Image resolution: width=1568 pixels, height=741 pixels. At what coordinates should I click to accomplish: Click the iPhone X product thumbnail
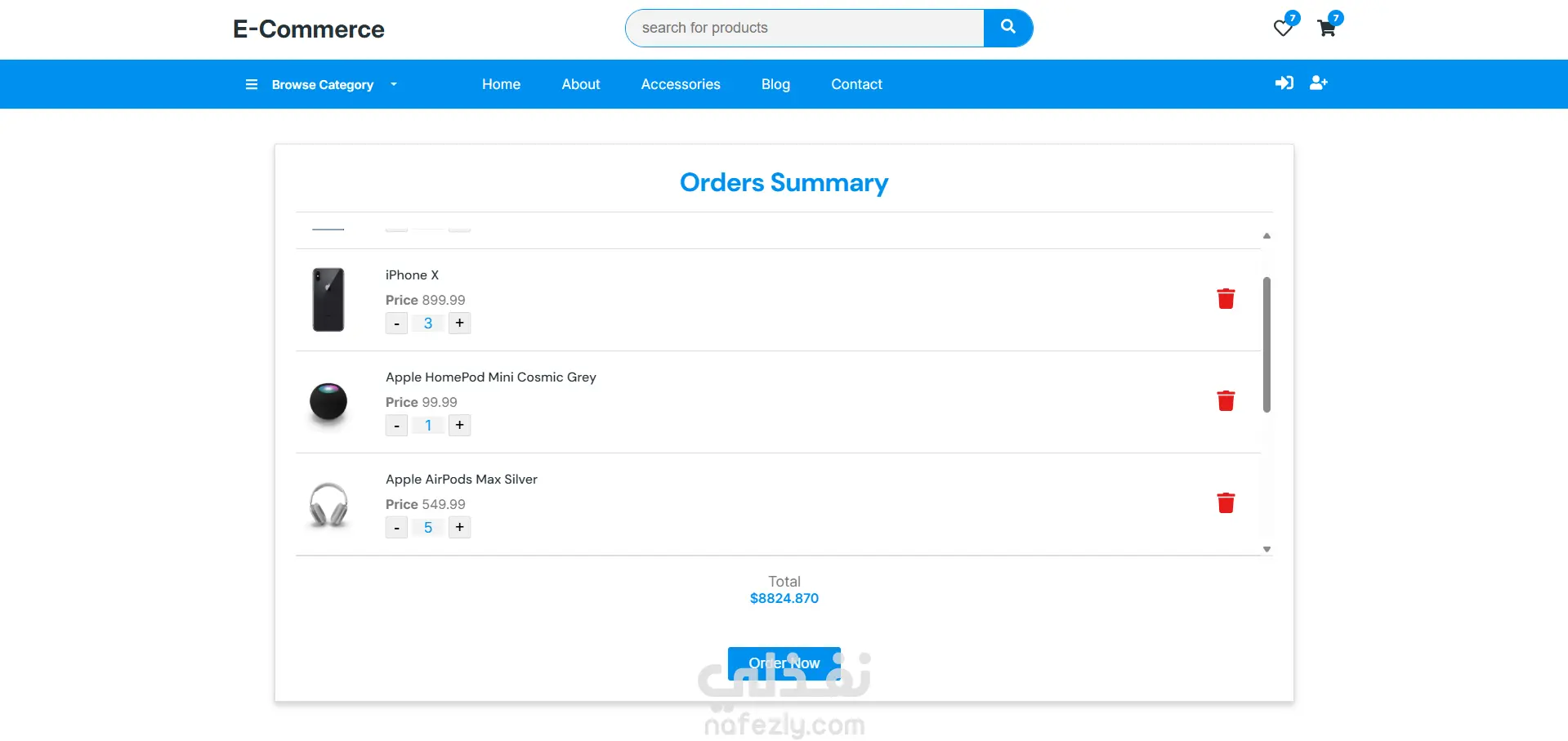tap(328, 300)
